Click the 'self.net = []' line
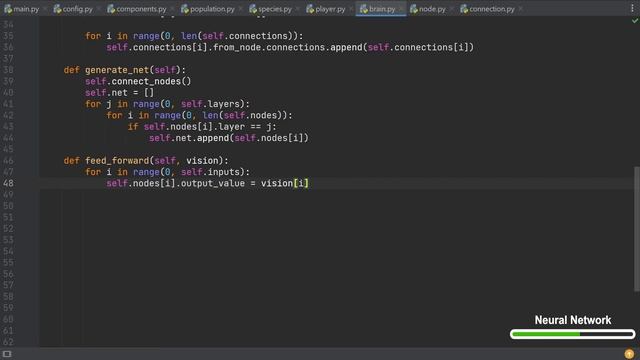 click(119, 93)
